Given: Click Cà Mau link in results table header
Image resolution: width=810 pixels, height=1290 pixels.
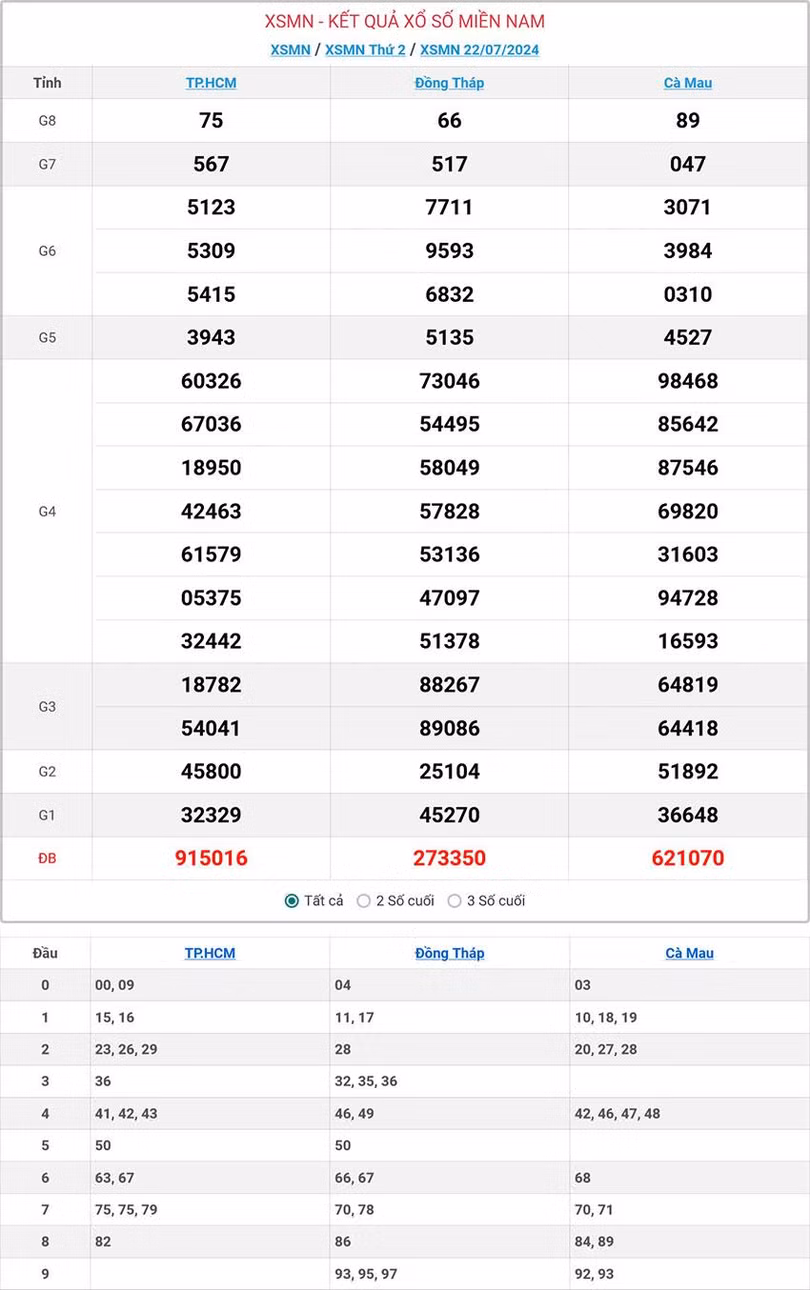Looking at the screenshot, I should point(688,83).
